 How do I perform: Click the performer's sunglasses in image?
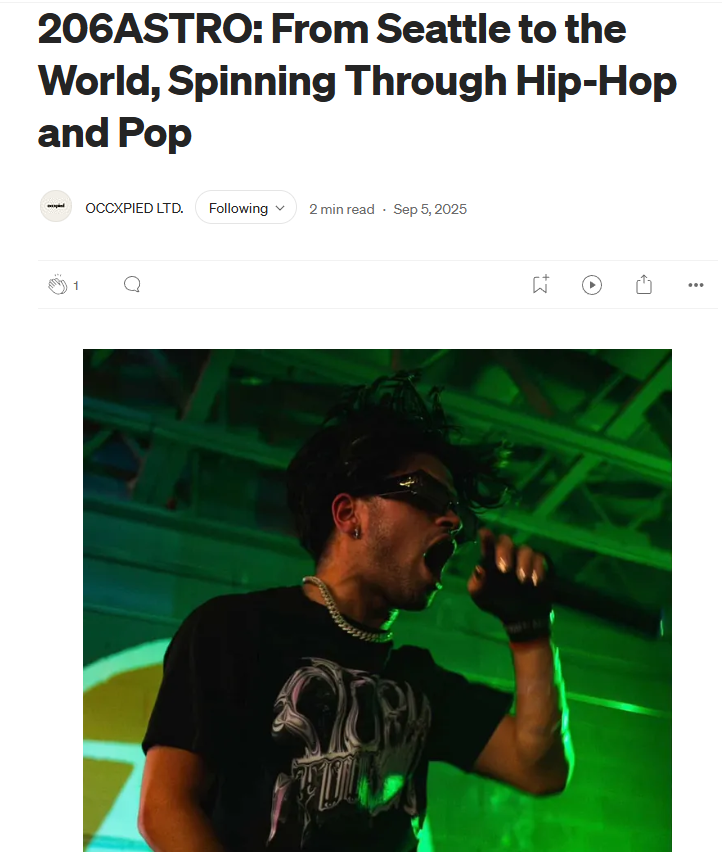pos(417,492)
